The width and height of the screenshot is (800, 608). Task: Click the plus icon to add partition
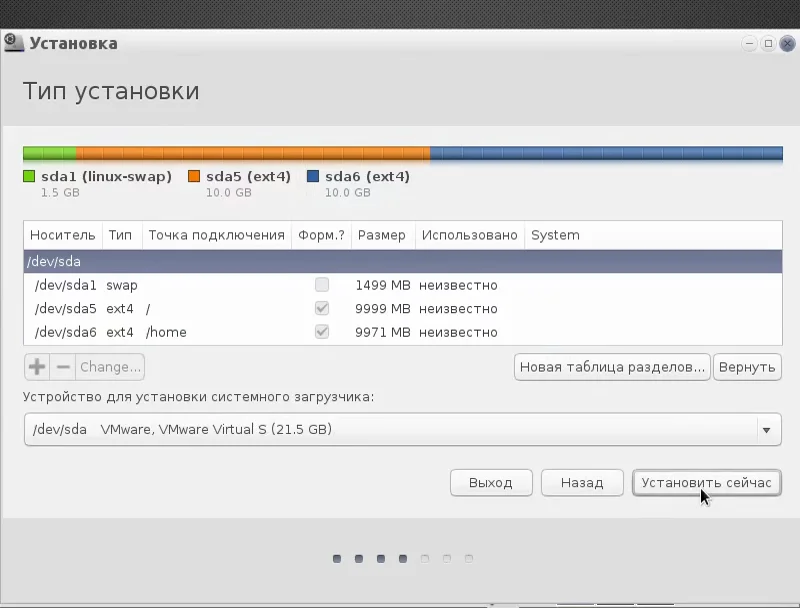[37, 367]
